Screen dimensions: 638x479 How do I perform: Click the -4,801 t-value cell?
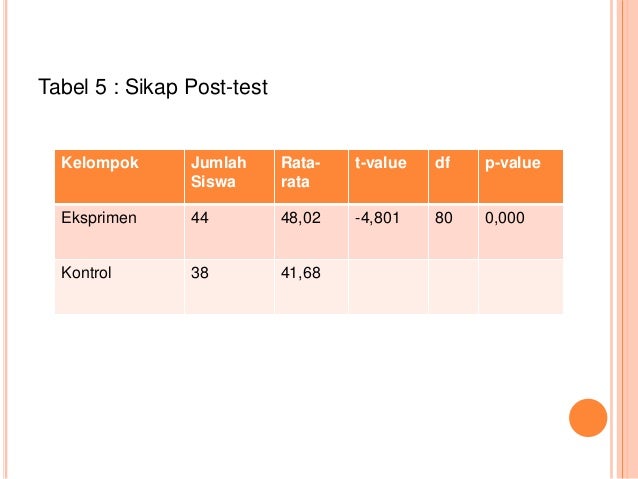tap(388, 232)
